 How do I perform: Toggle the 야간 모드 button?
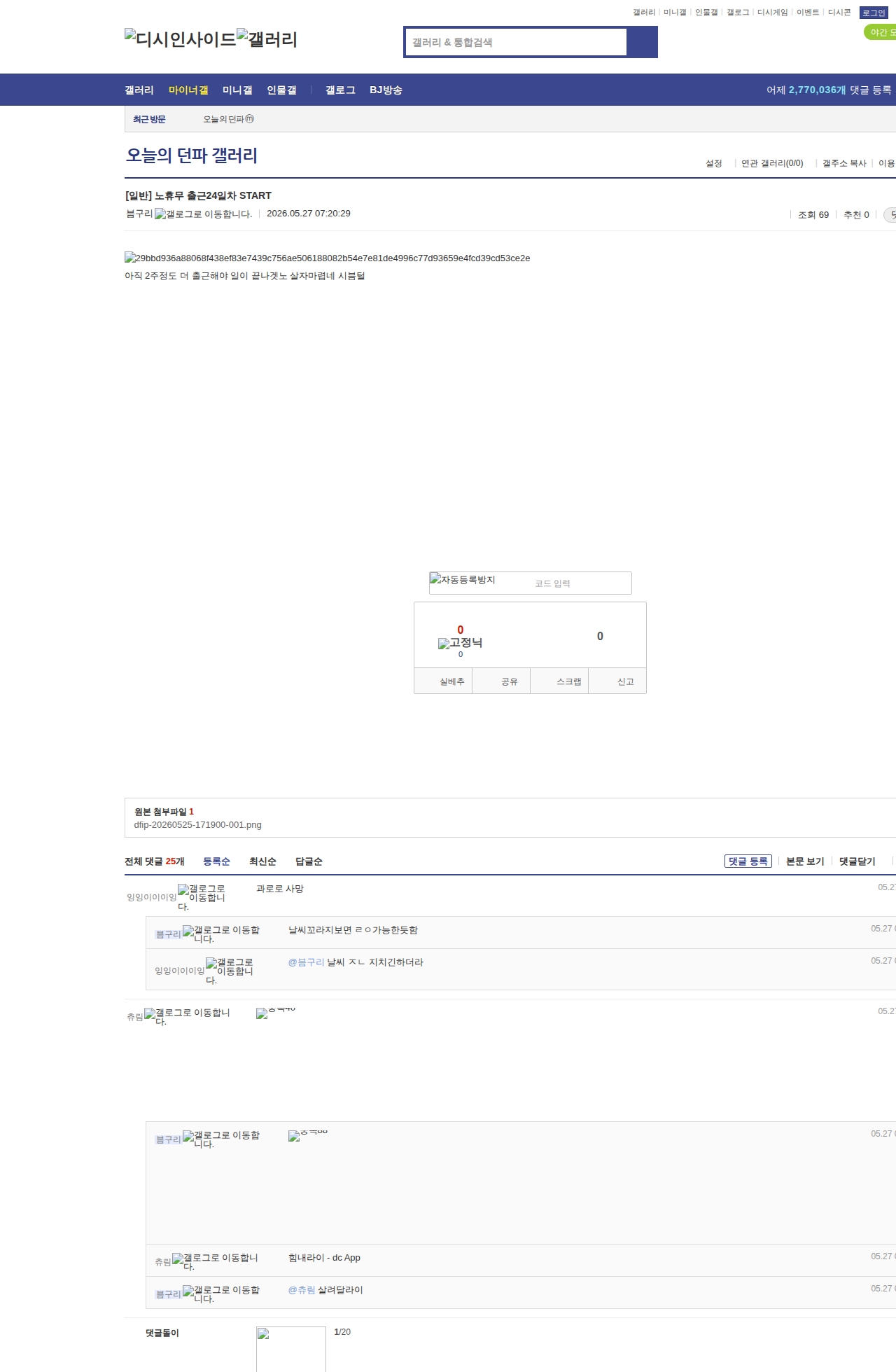click(x=880, y=32)
